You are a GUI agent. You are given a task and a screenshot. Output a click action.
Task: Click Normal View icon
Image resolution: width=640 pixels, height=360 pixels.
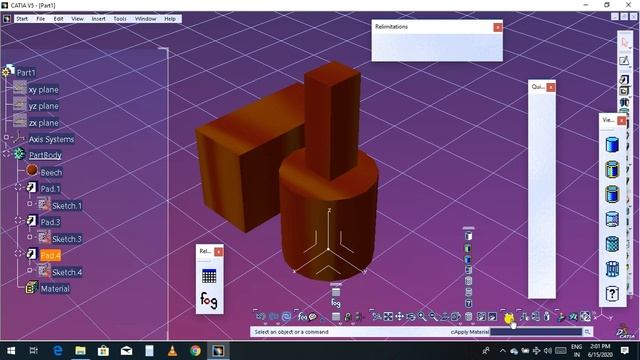click(x=445, y=316)
